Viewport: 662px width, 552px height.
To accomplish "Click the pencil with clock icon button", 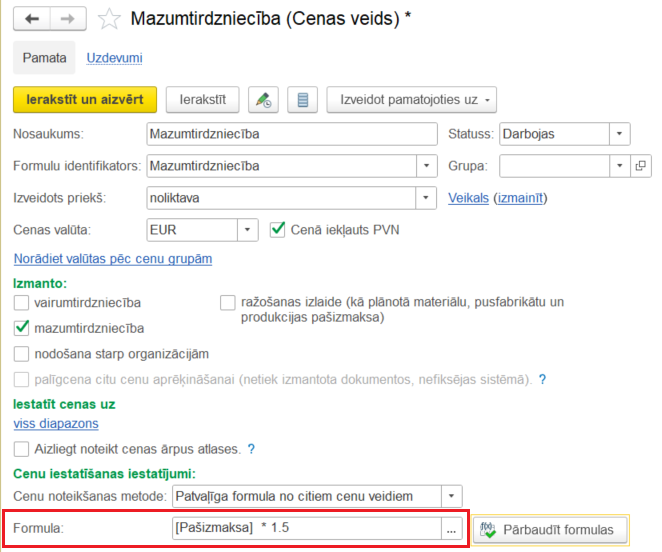I will tap(263, 100).
